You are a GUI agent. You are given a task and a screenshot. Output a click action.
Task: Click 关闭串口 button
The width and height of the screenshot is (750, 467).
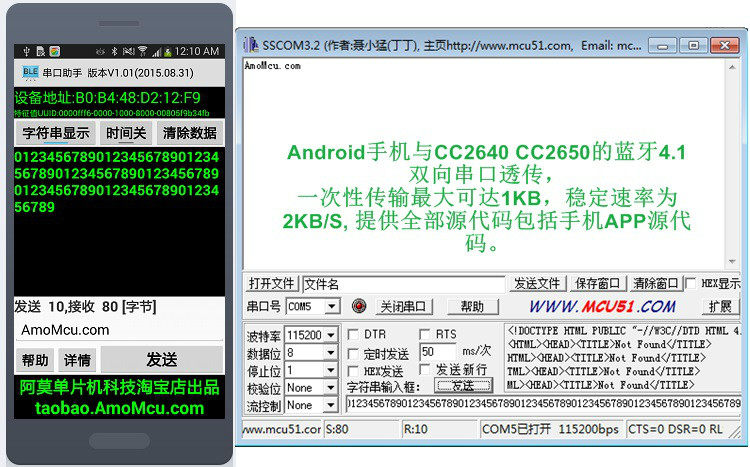tap(403, 307)
